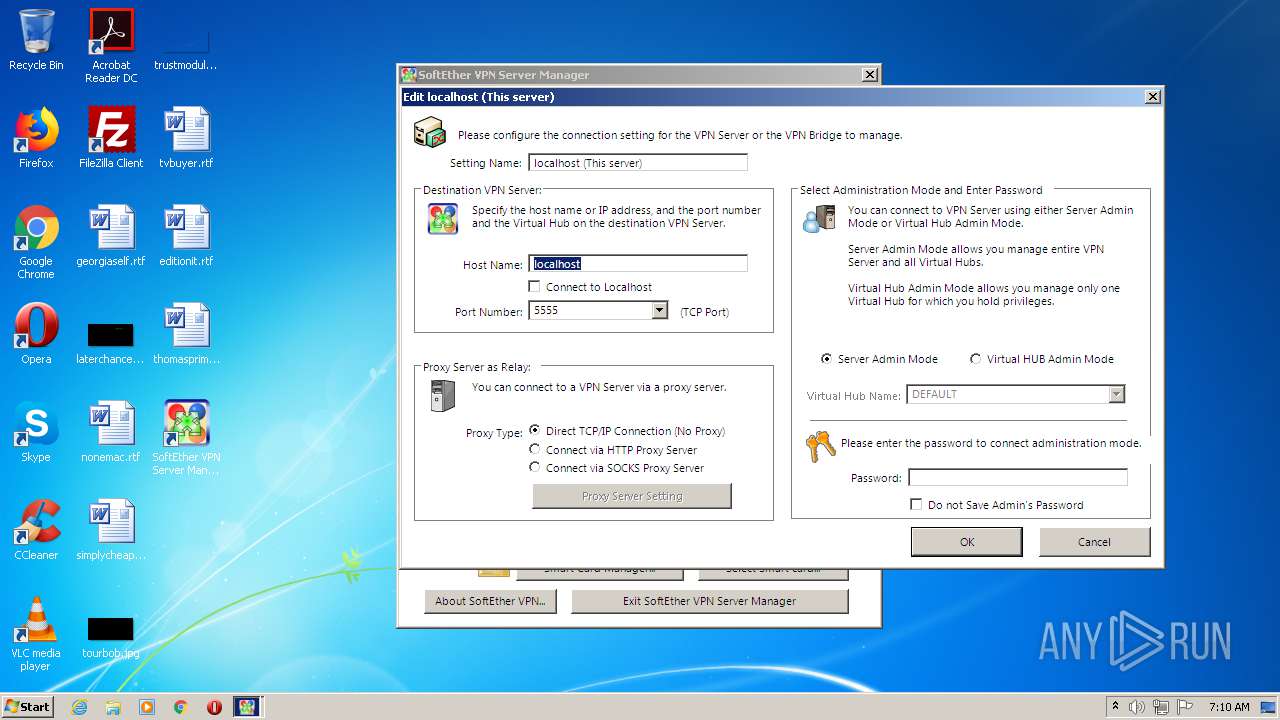The height and width of the screenshot is (720, 1280).
Task: Click SoftEther VPN taskbar button
Action: coord(247,707)
